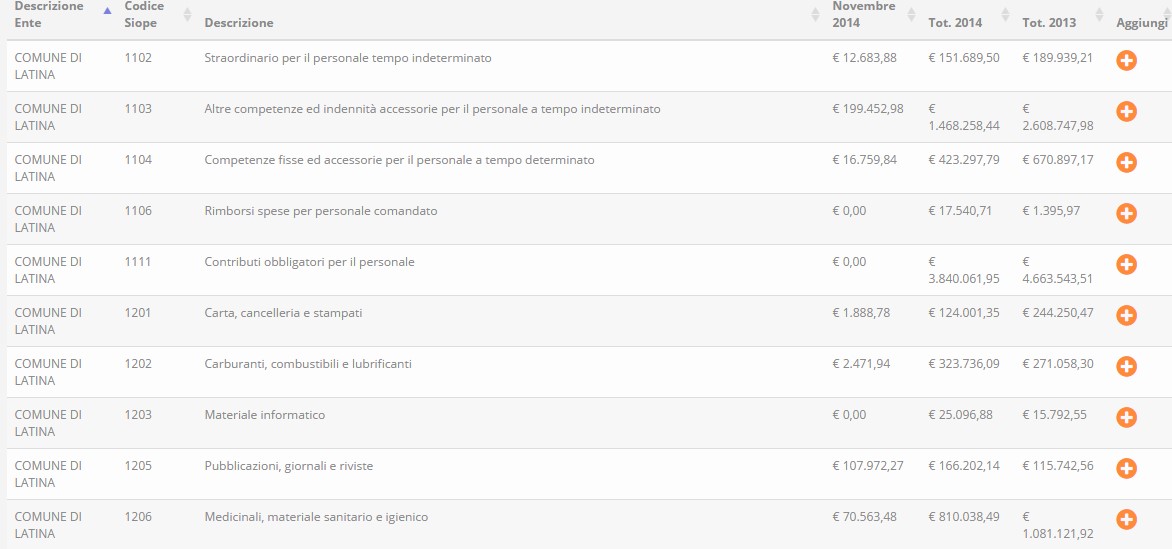This screenshot has height=549, width=1172.
Task: Sort table by Codice Siope arrows
Action: tap(188, 13)
